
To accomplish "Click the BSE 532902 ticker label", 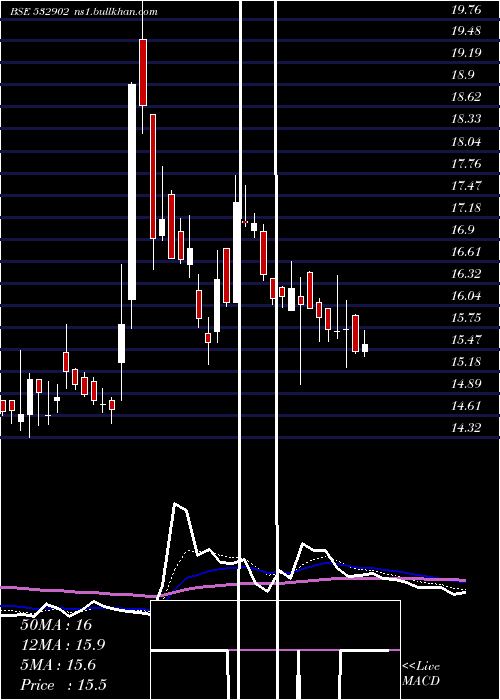I will [x=40, y=12].
